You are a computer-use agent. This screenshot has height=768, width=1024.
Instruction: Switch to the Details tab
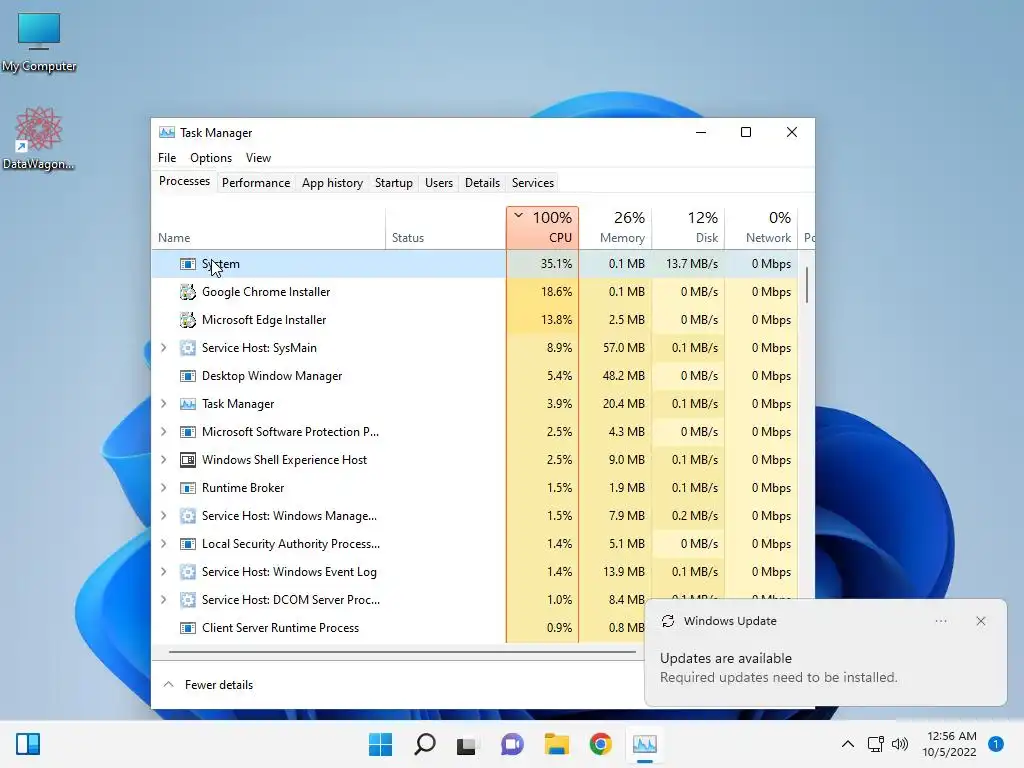coord(483,183)
